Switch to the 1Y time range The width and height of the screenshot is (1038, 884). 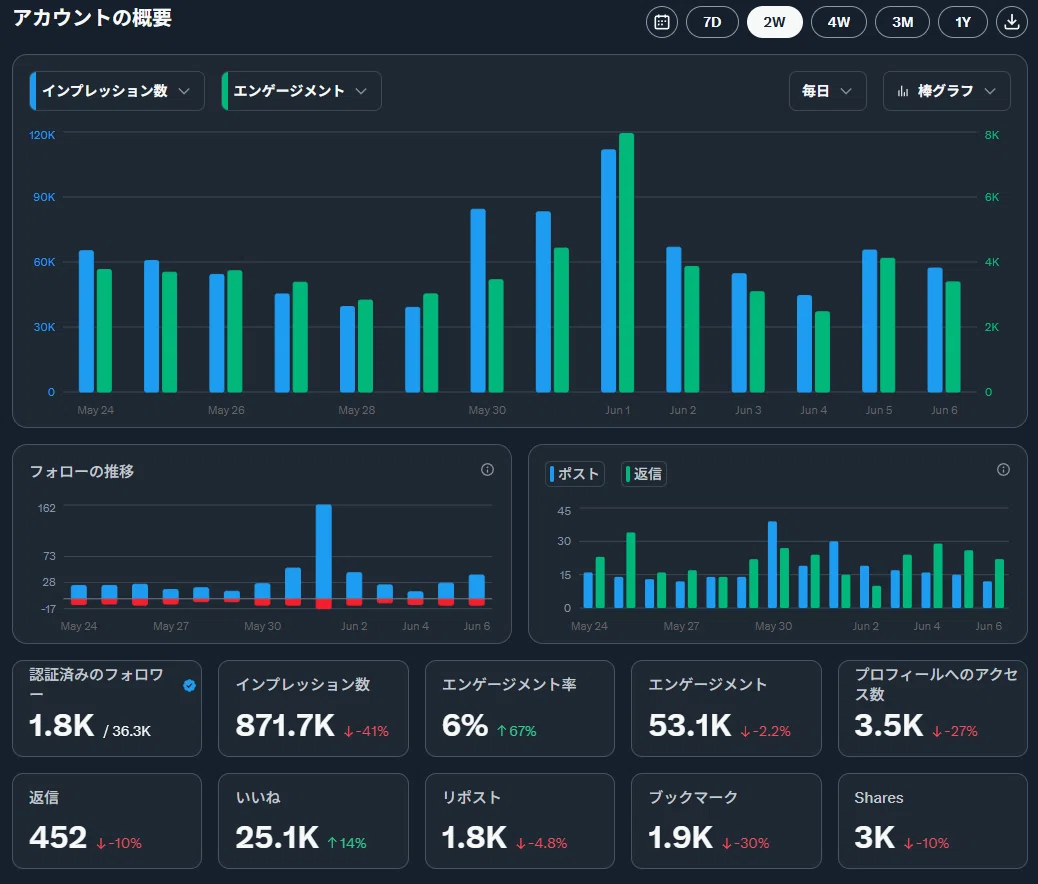coord(963,22)
